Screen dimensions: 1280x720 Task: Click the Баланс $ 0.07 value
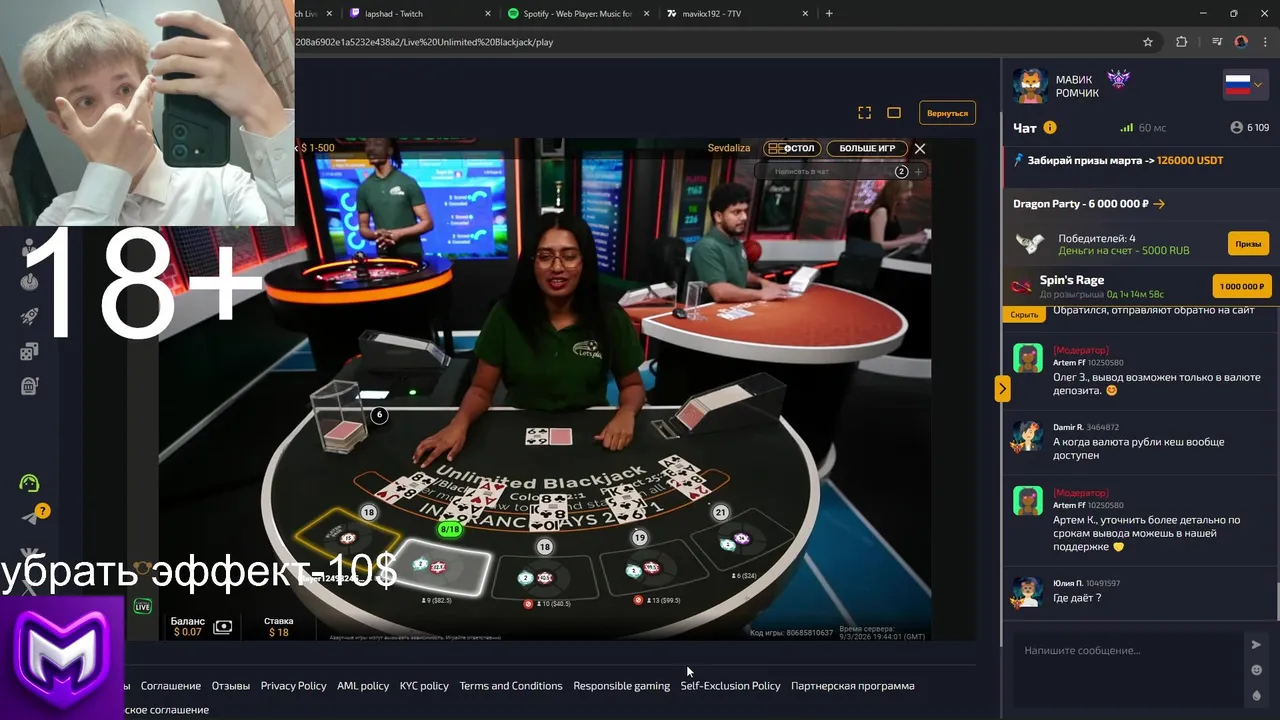coord(187,632)
